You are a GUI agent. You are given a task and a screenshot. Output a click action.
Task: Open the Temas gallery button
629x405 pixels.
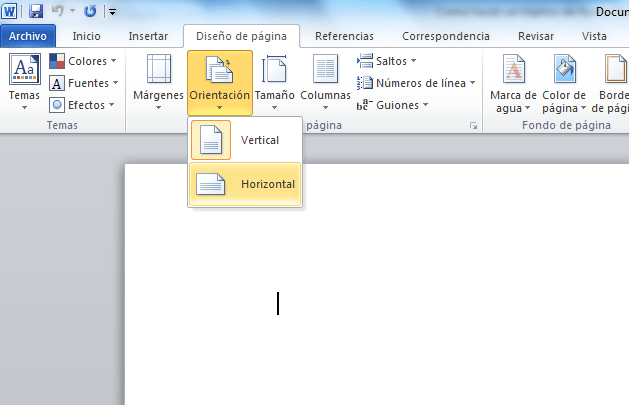[24, 82]
